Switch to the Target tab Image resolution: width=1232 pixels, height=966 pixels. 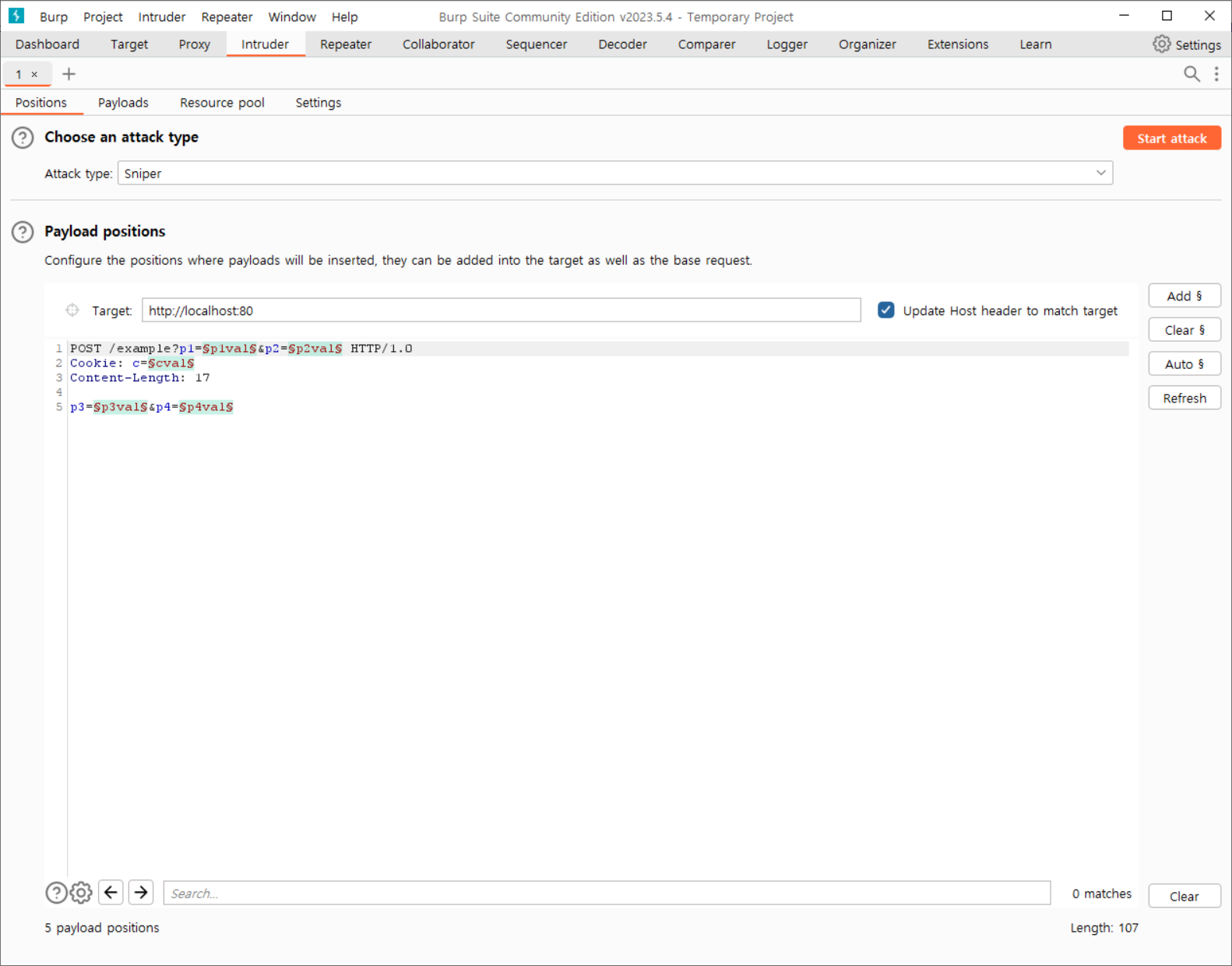(x=129, y=44)
